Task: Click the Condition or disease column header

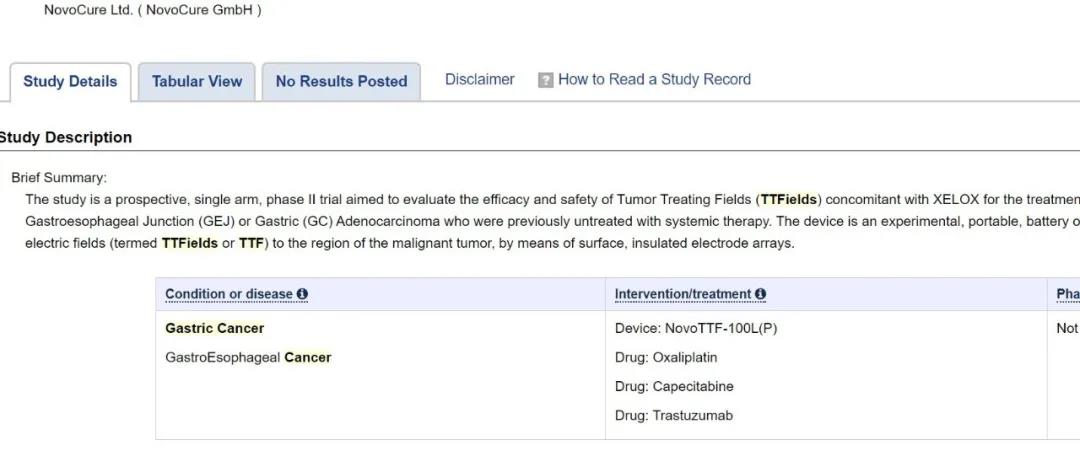Action: (x=229, y=294)
